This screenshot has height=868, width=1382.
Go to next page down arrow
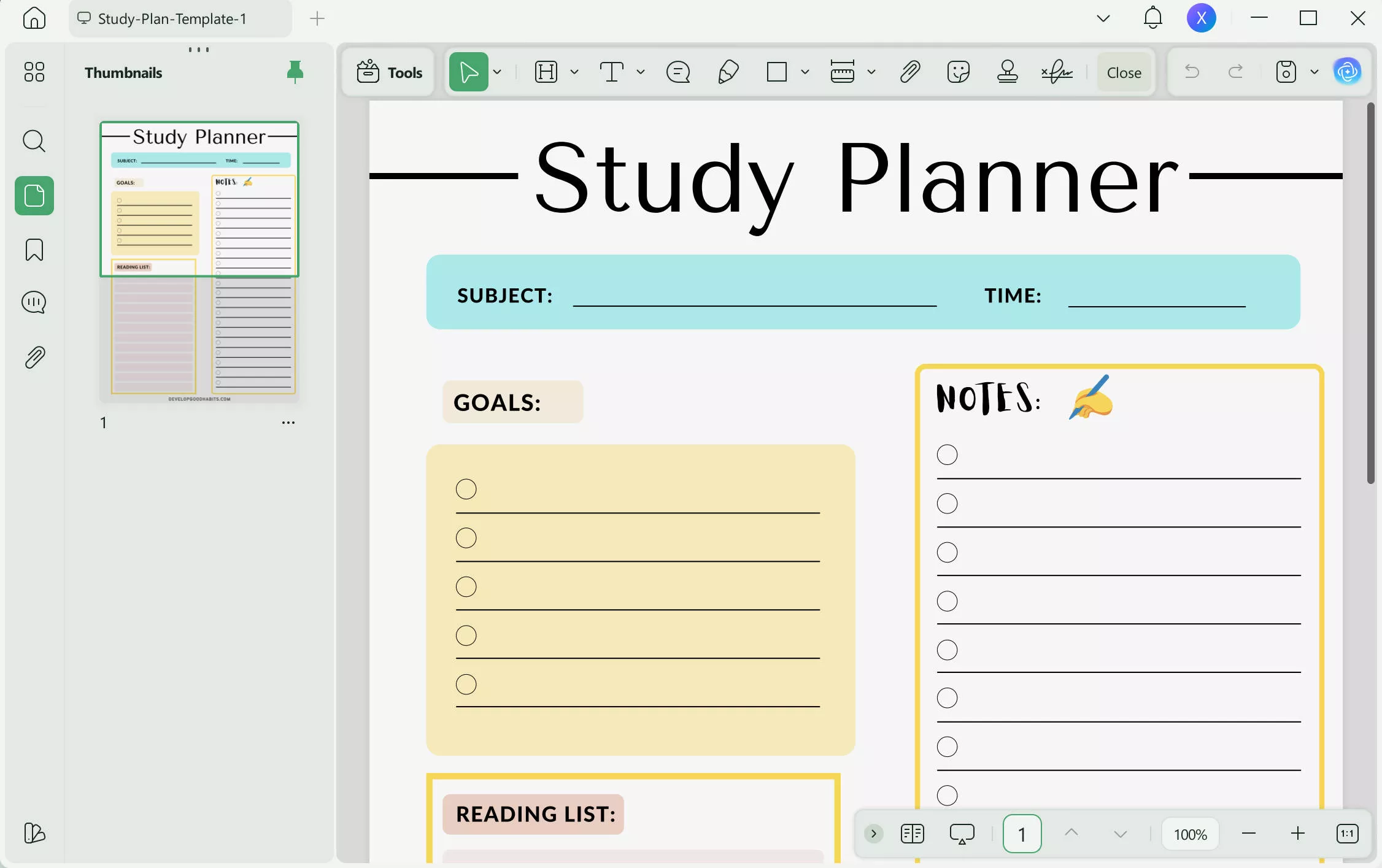1121,834
